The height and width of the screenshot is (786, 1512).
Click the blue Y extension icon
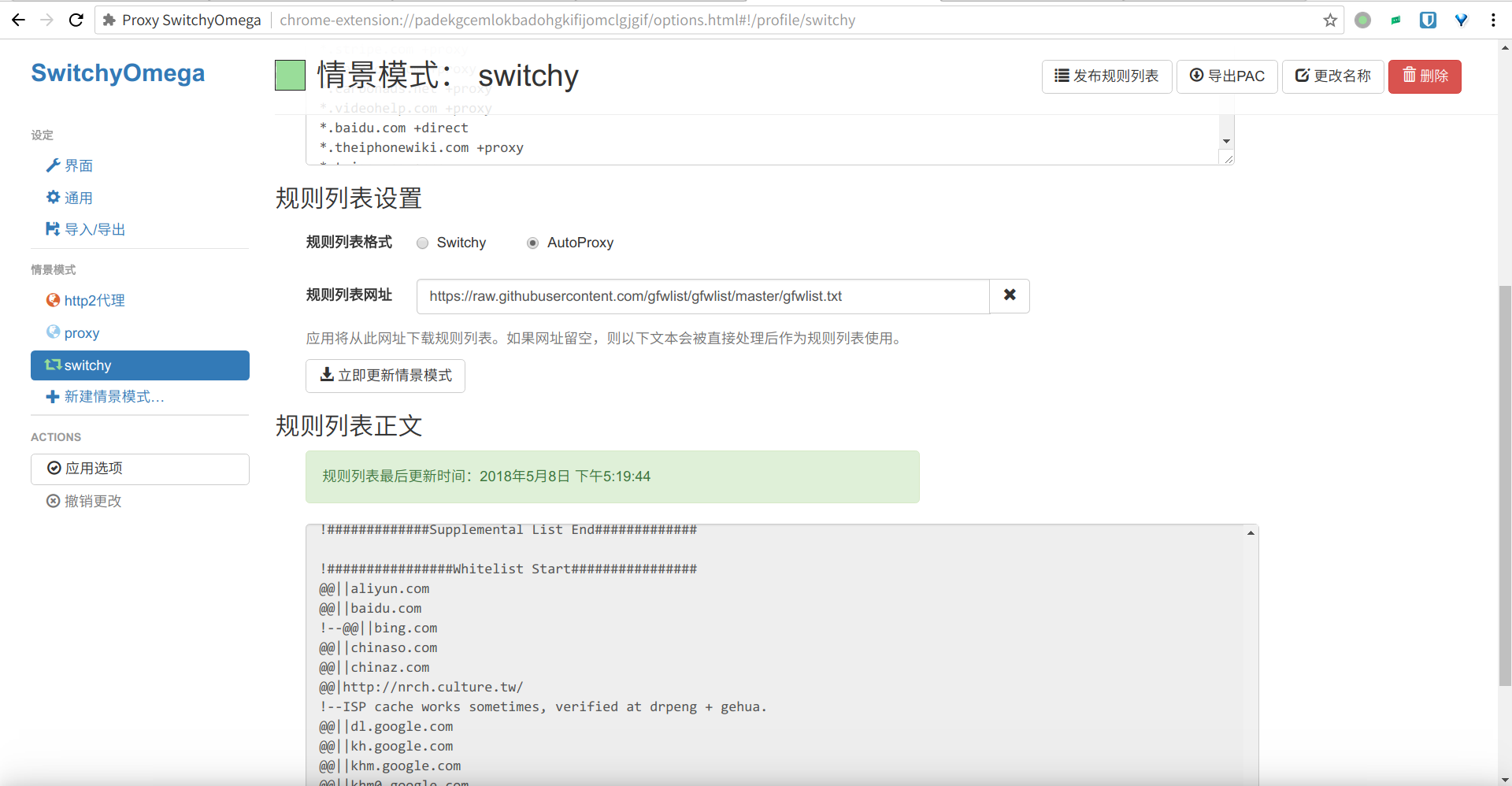[x=1461, y=20]
